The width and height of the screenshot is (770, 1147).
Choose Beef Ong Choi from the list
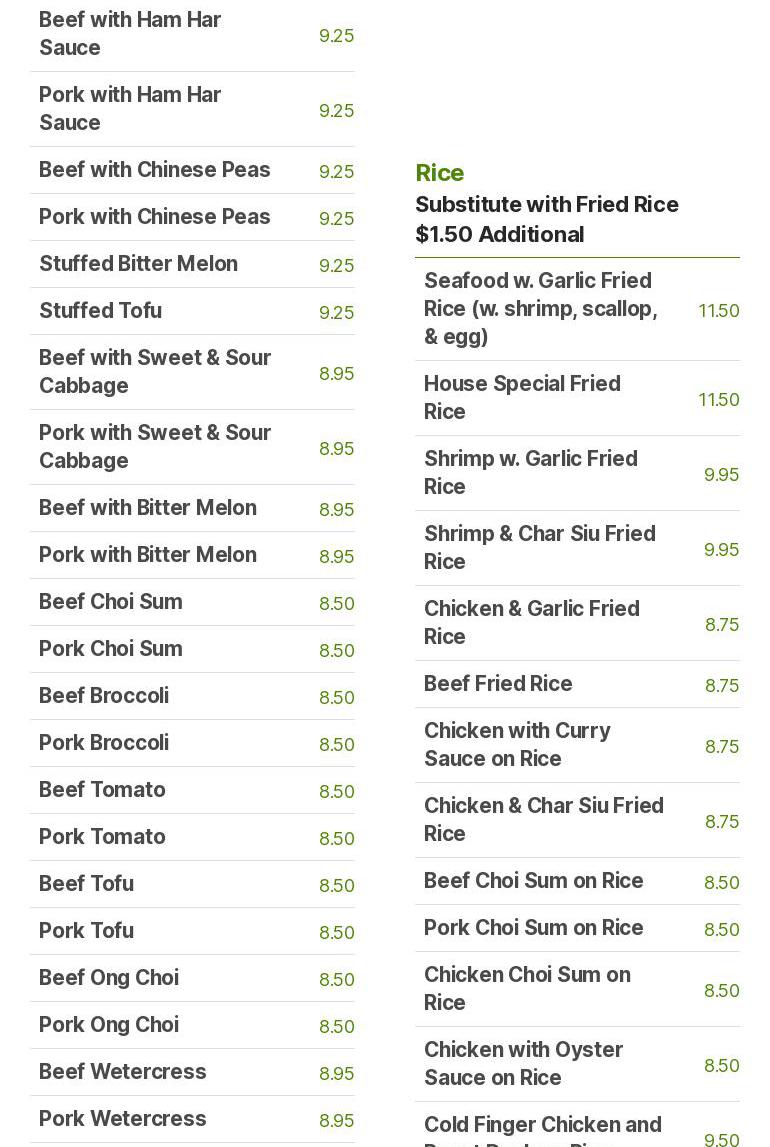[x=108, y=978]
